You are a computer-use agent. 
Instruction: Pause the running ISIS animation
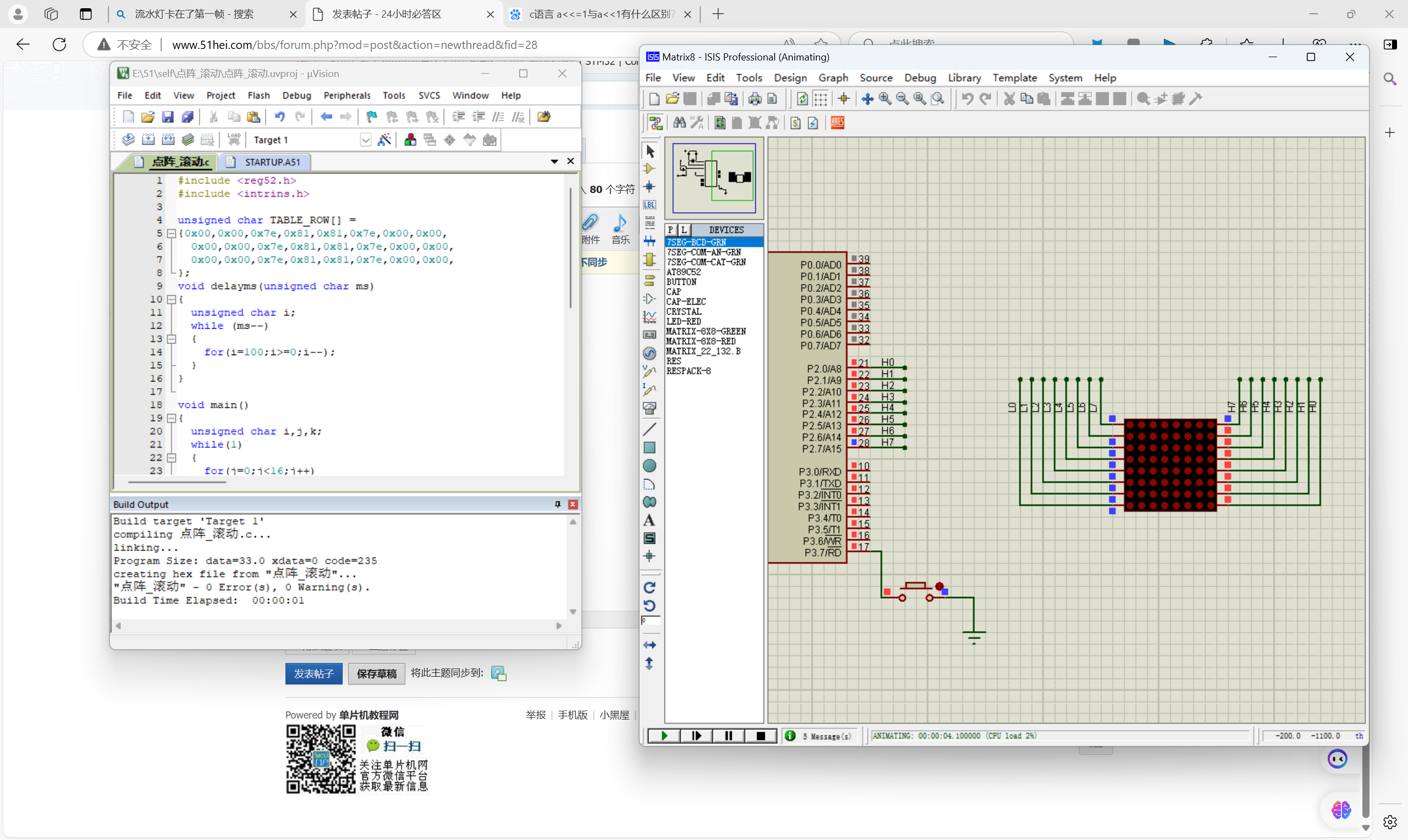click(729, 736)
